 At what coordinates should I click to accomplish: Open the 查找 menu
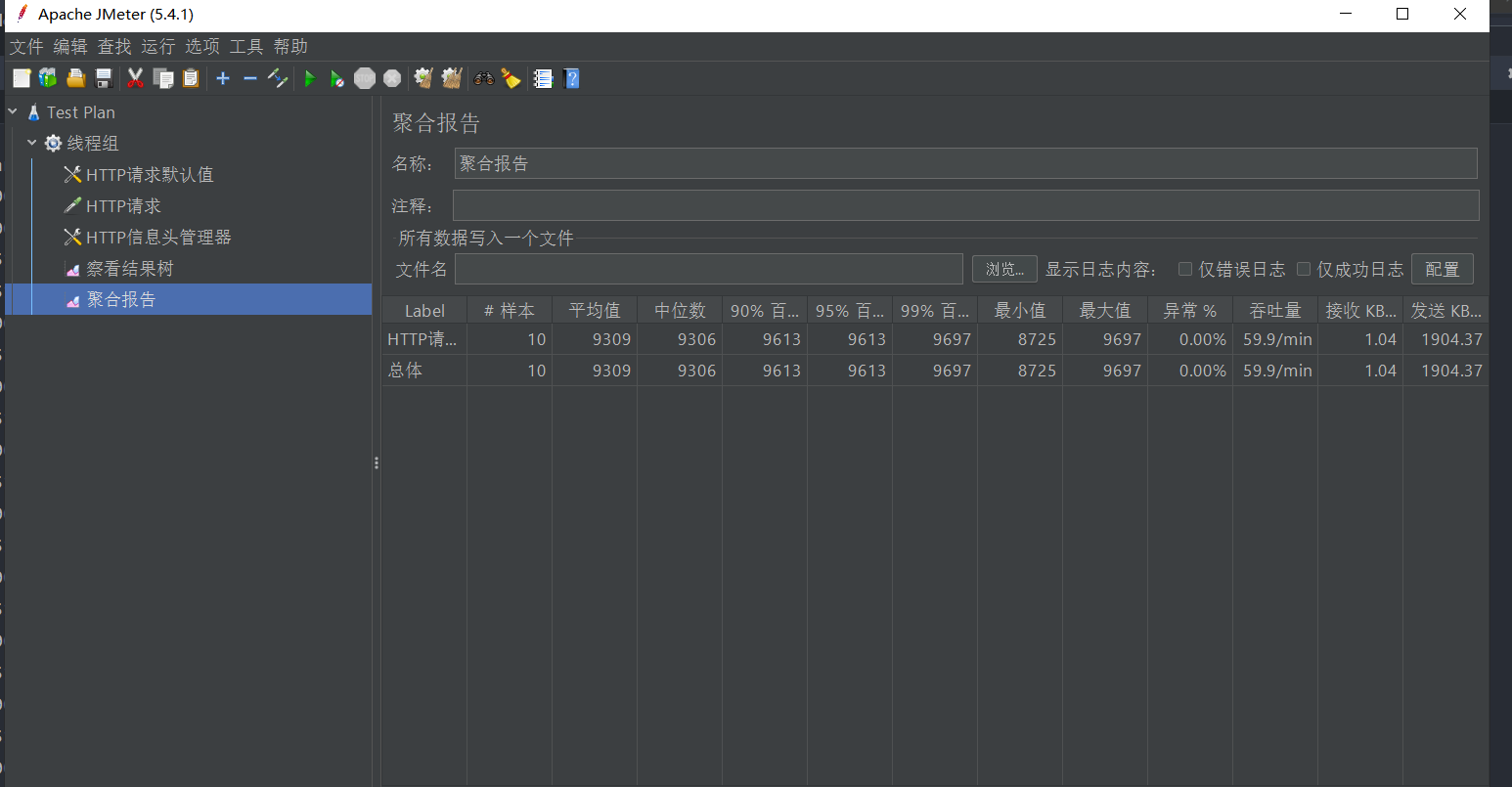(114, 46)
